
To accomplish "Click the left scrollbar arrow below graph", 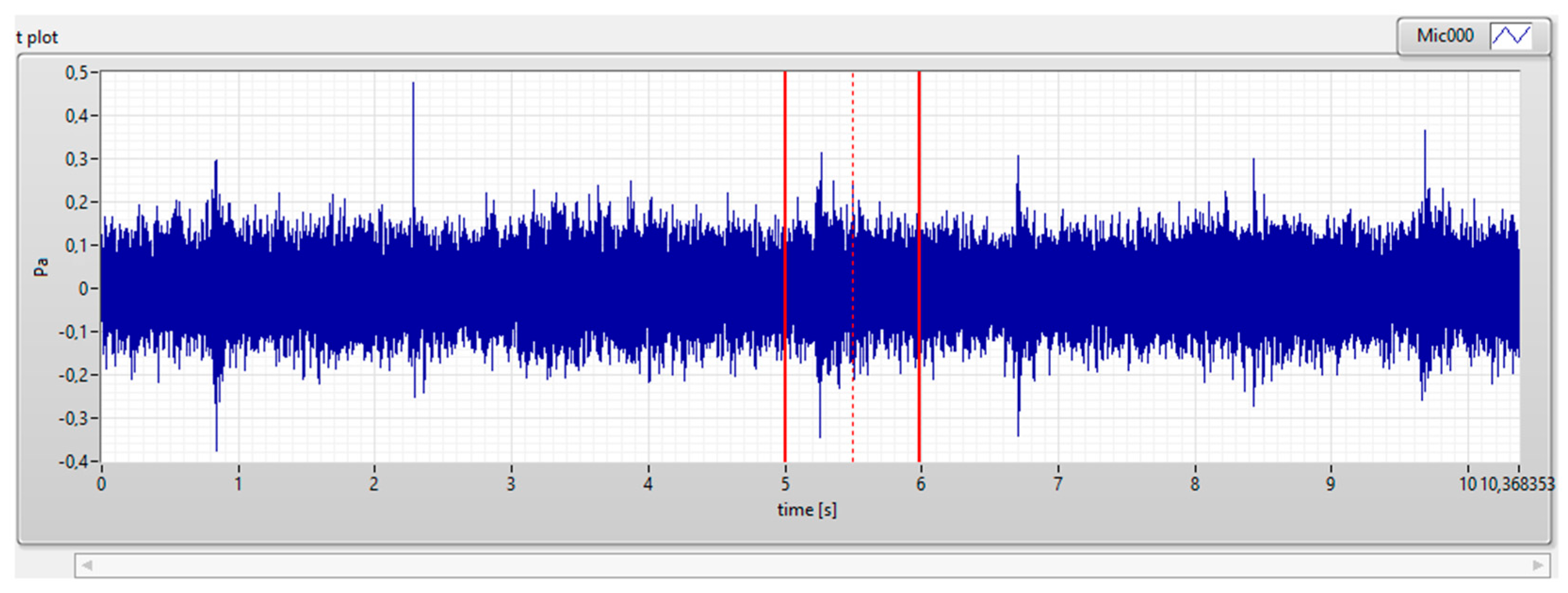I will point(87,566).
